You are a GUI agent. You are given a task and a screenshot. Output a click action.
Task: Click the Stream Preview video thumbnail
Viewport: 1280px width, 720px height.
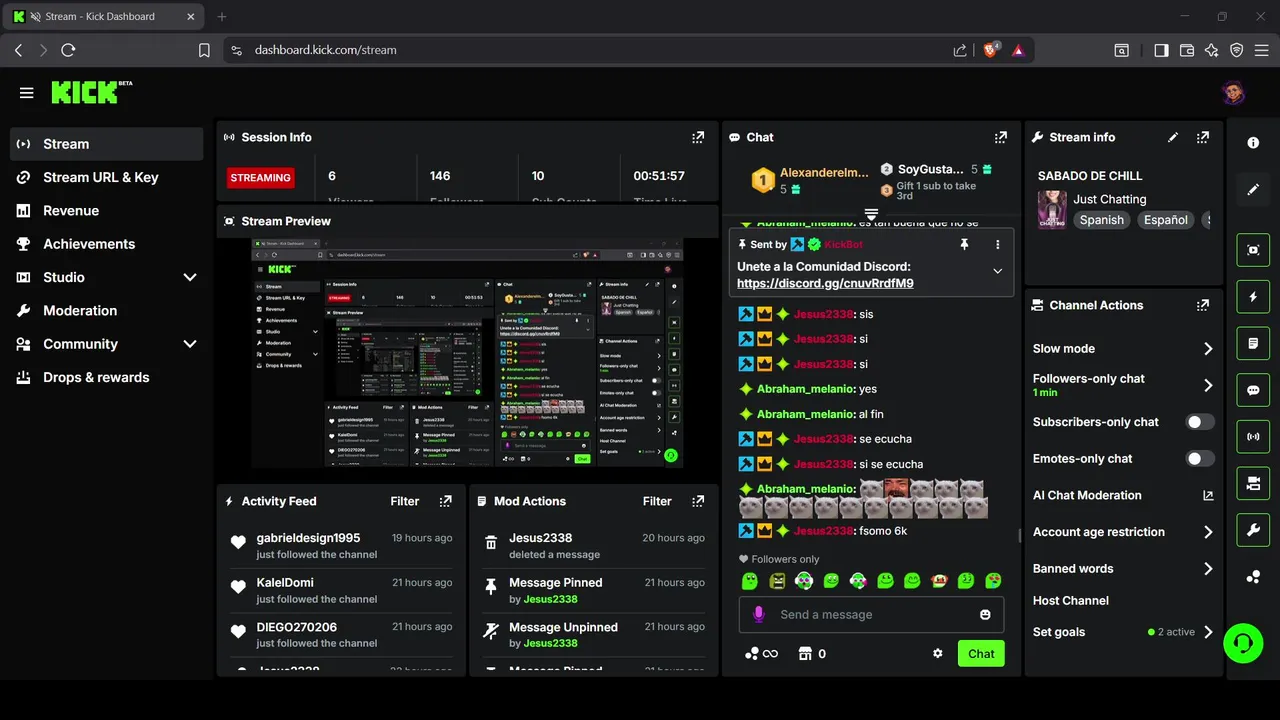pos(467,354)
